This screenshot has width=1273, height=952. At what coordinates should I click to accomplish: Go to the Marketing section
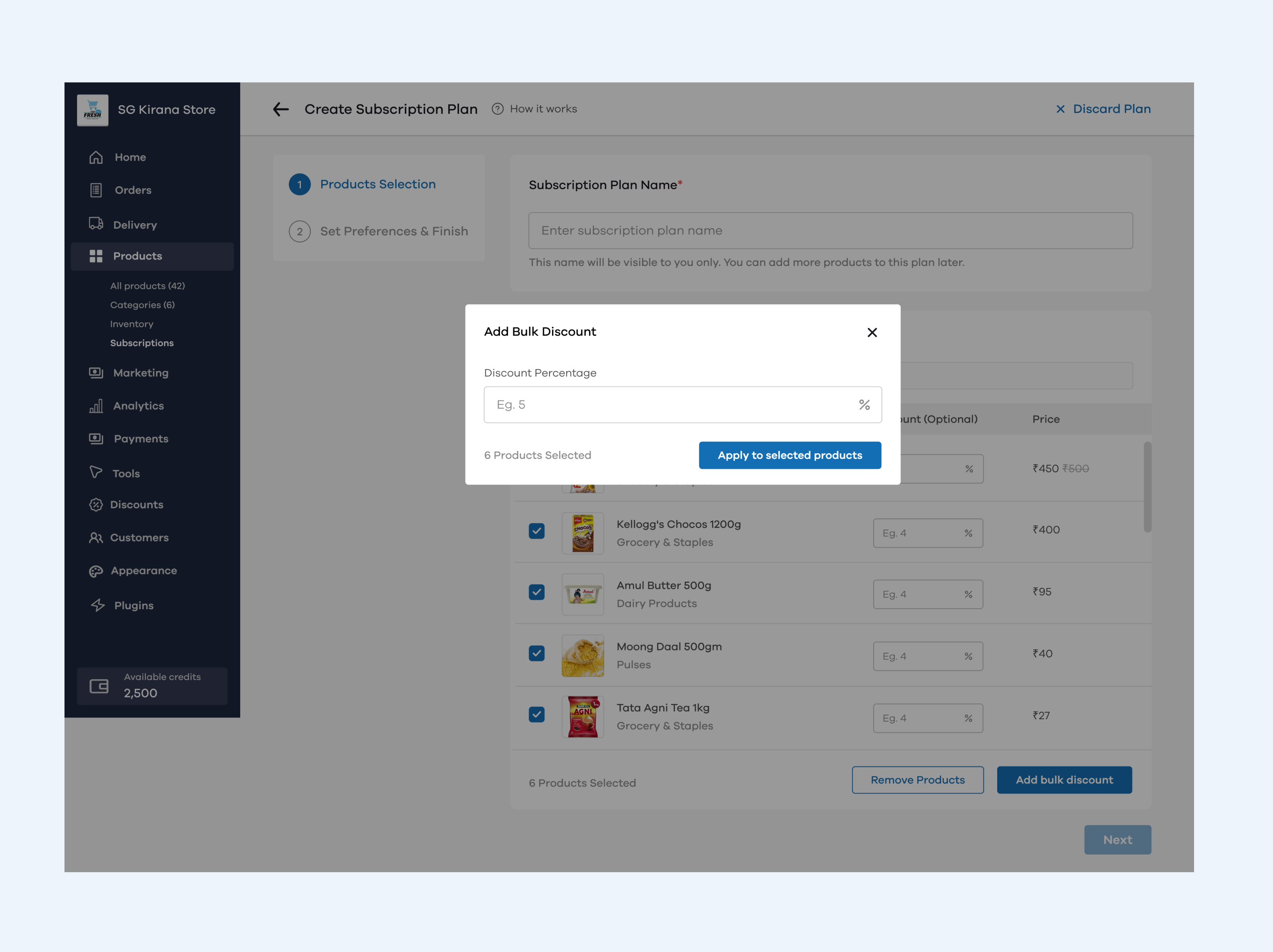pyautogui.click(x=140, y=373)
